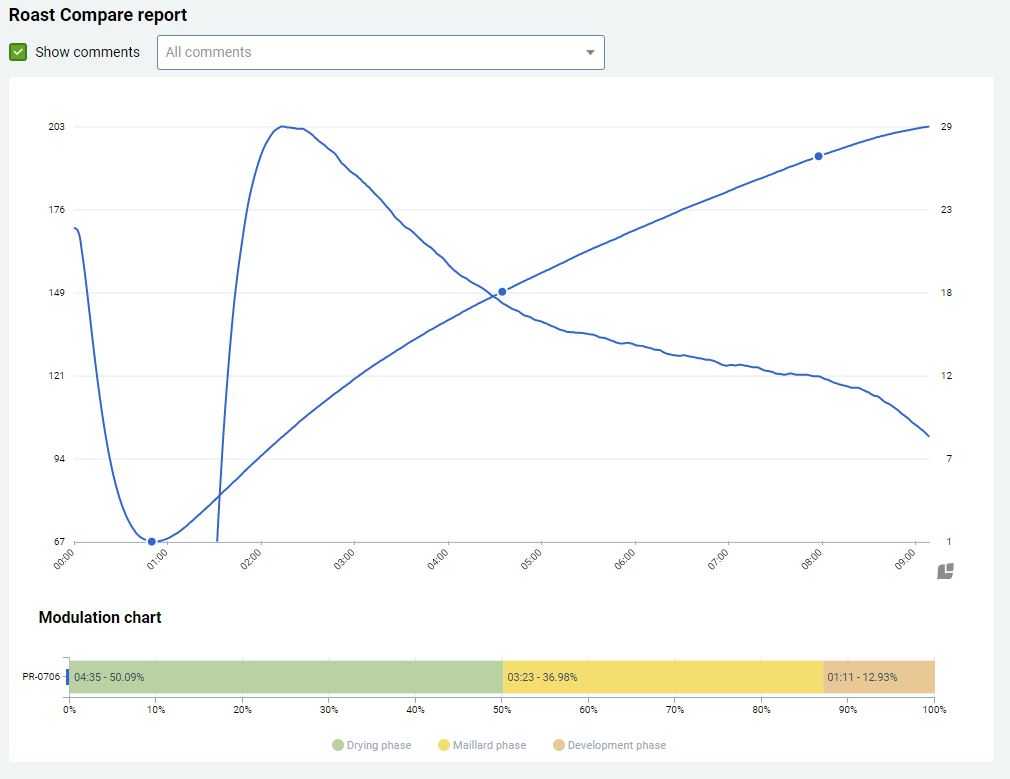Click the green Drying phase legend circle

point(338,745)
